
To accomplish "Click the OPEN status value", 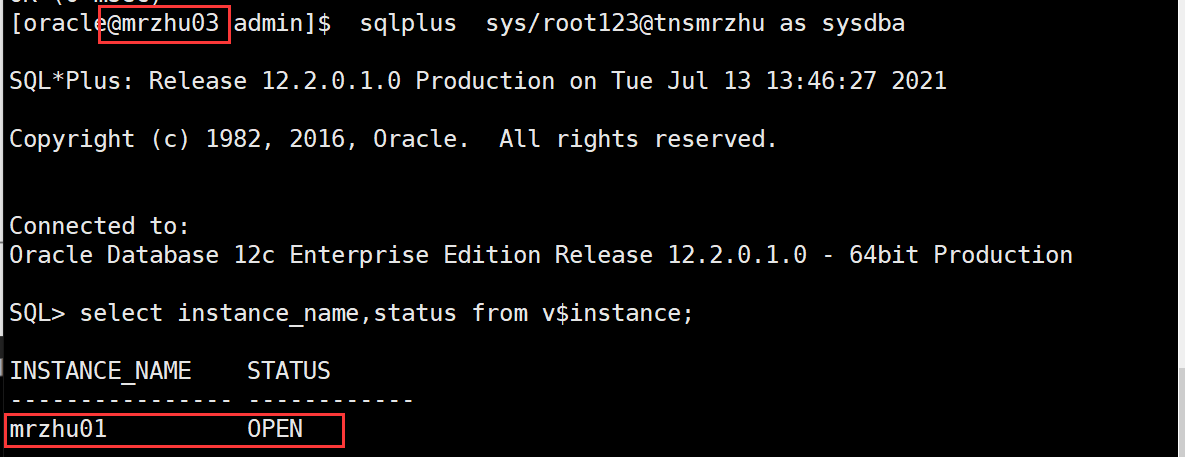I will coord(275,429).
